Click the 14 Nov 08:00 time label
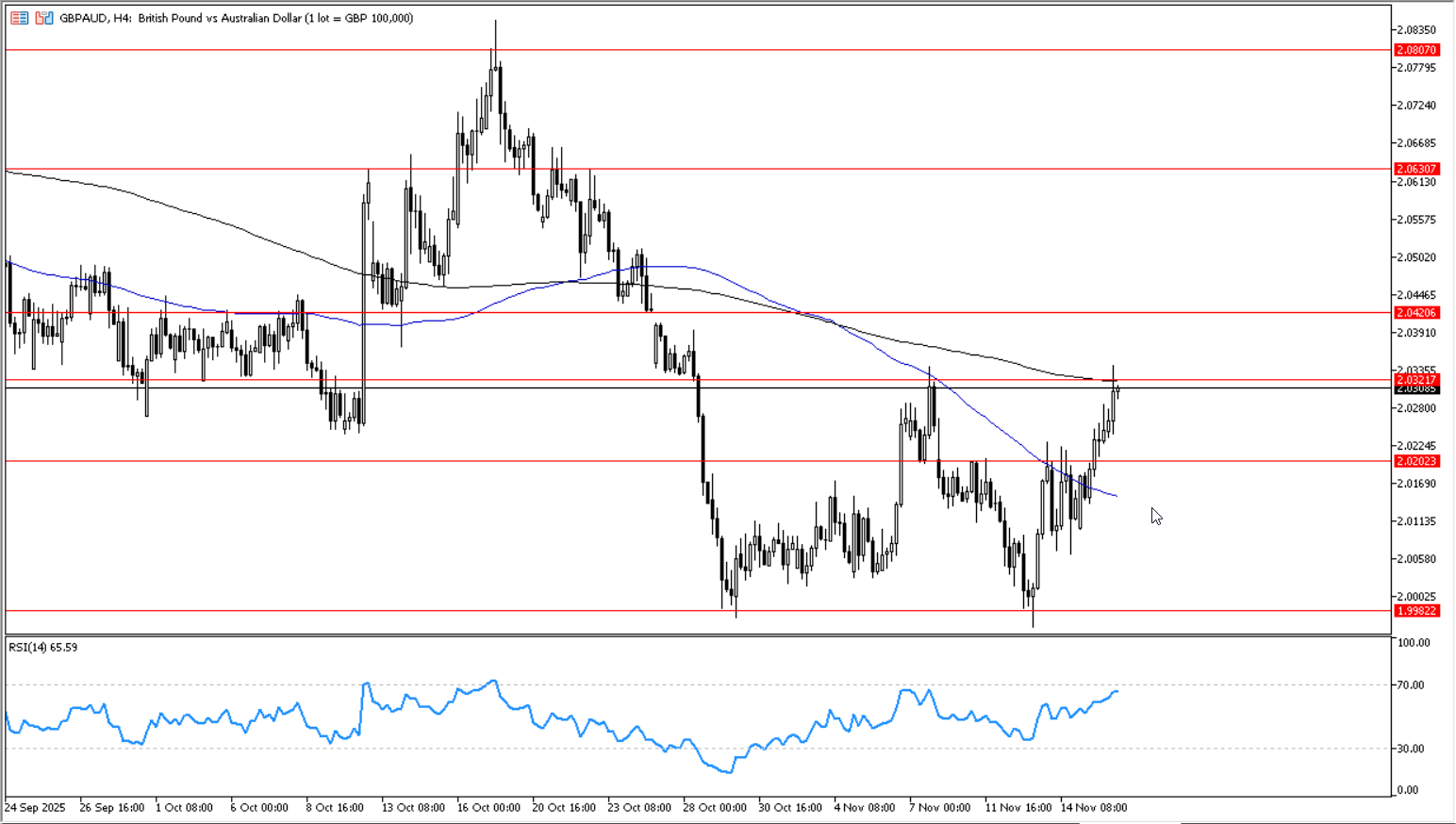The height and width of the screenshot is (824, 1456). point(1093,807)
